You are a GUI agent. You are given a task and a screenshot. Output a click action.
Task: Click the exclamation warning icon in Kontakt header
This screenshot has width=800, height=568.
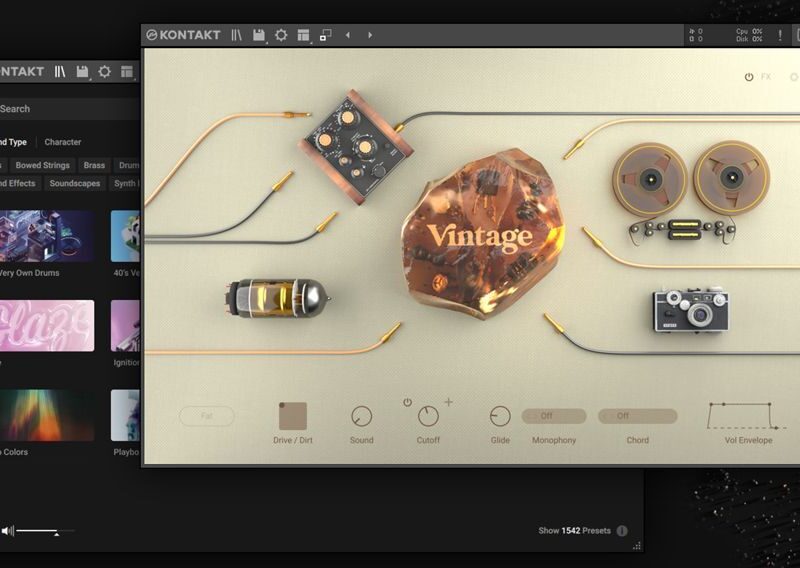780,35
